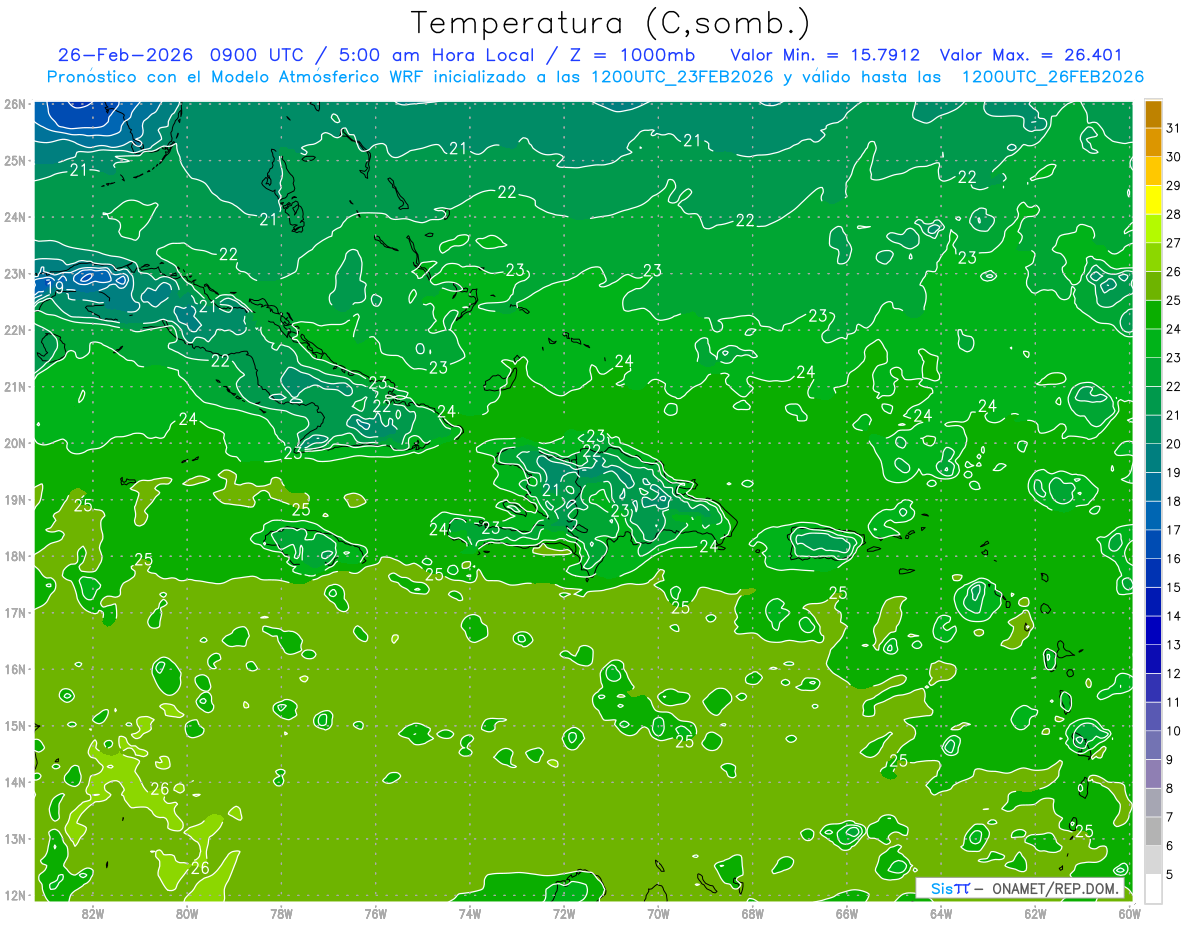1200x927 pixels.
Task: Click the 68W longitude axis label
Action: pos(753,913)
